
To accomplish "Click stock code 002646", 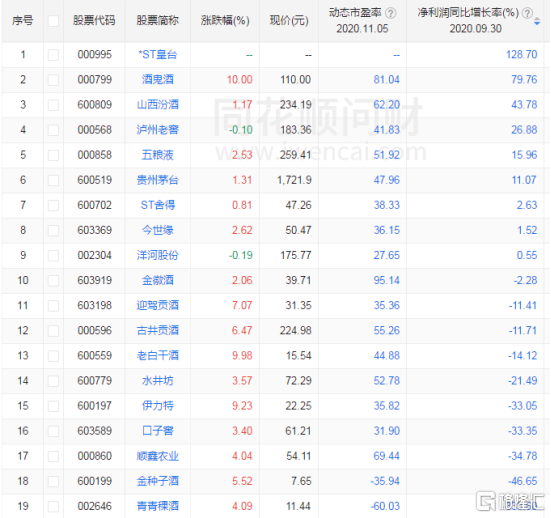I will click(x=95, y=506).
